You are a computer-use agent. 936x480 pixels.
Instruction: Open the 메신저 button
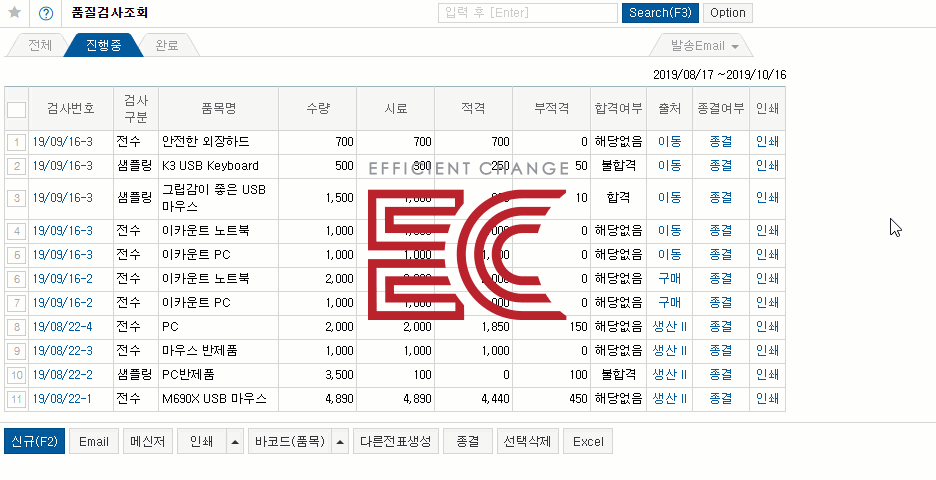148,442
